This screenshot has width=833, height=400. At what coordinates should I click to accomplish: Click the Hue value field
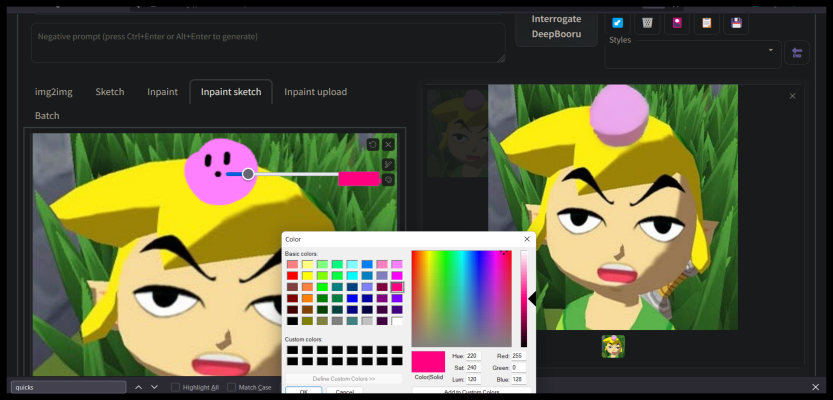[473, 356]
